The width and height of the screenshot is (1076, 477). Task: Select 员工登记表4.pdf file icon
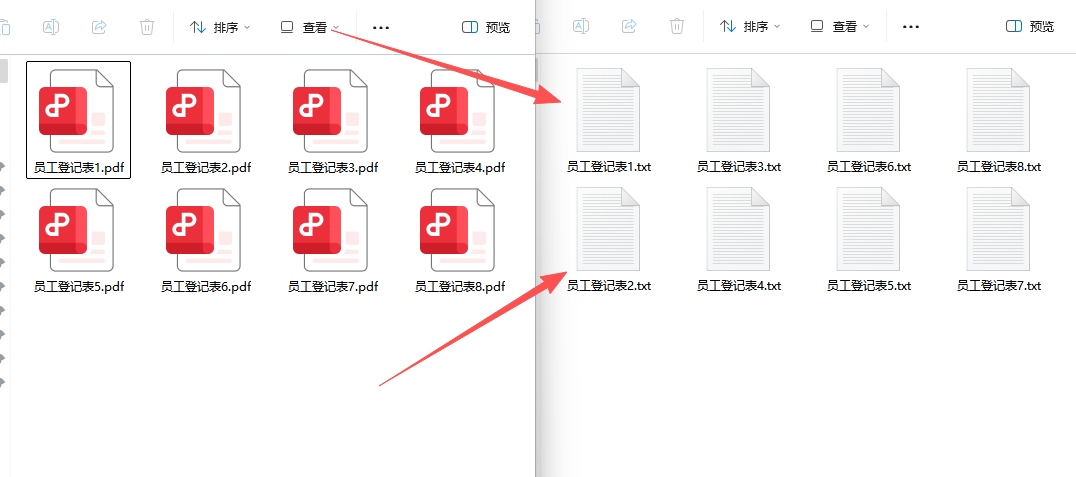coord(457,110)
